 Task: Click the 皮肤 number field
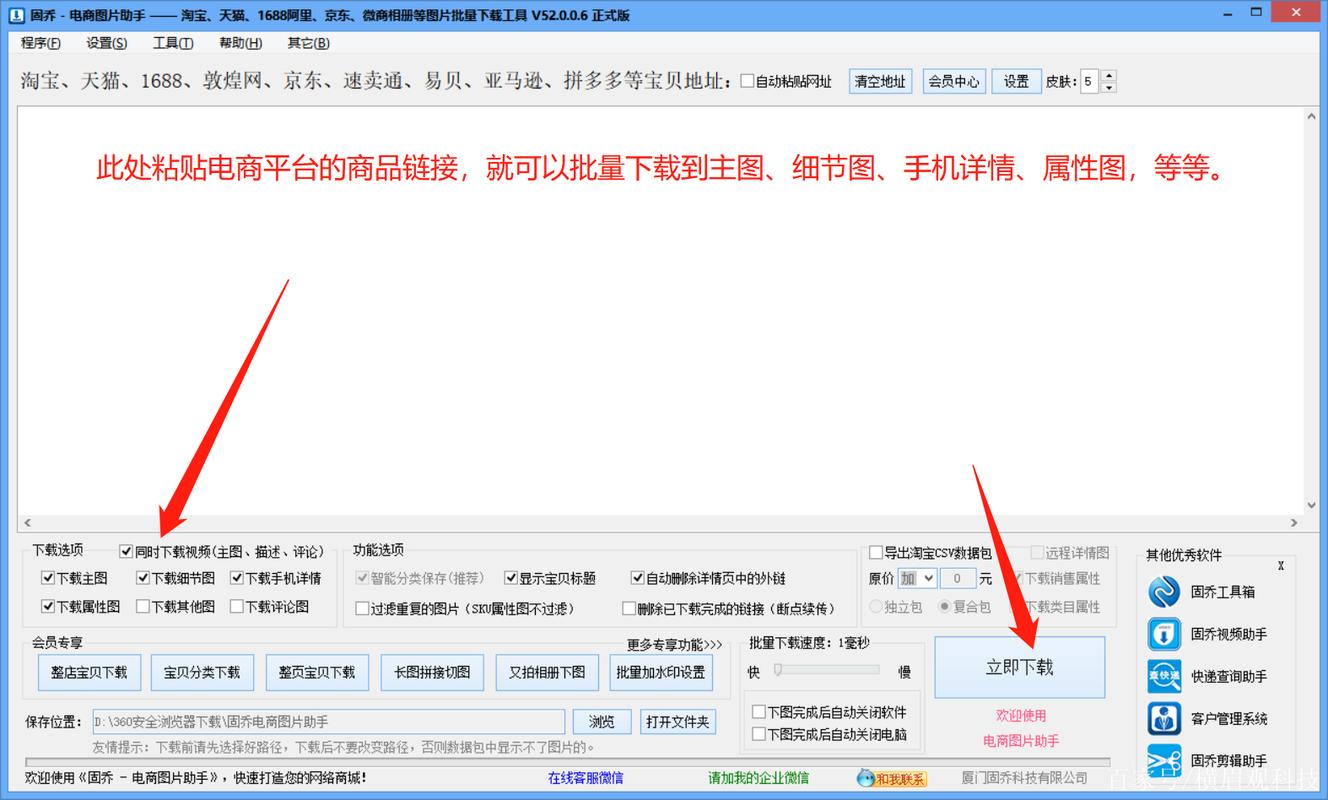point(1089,82)
